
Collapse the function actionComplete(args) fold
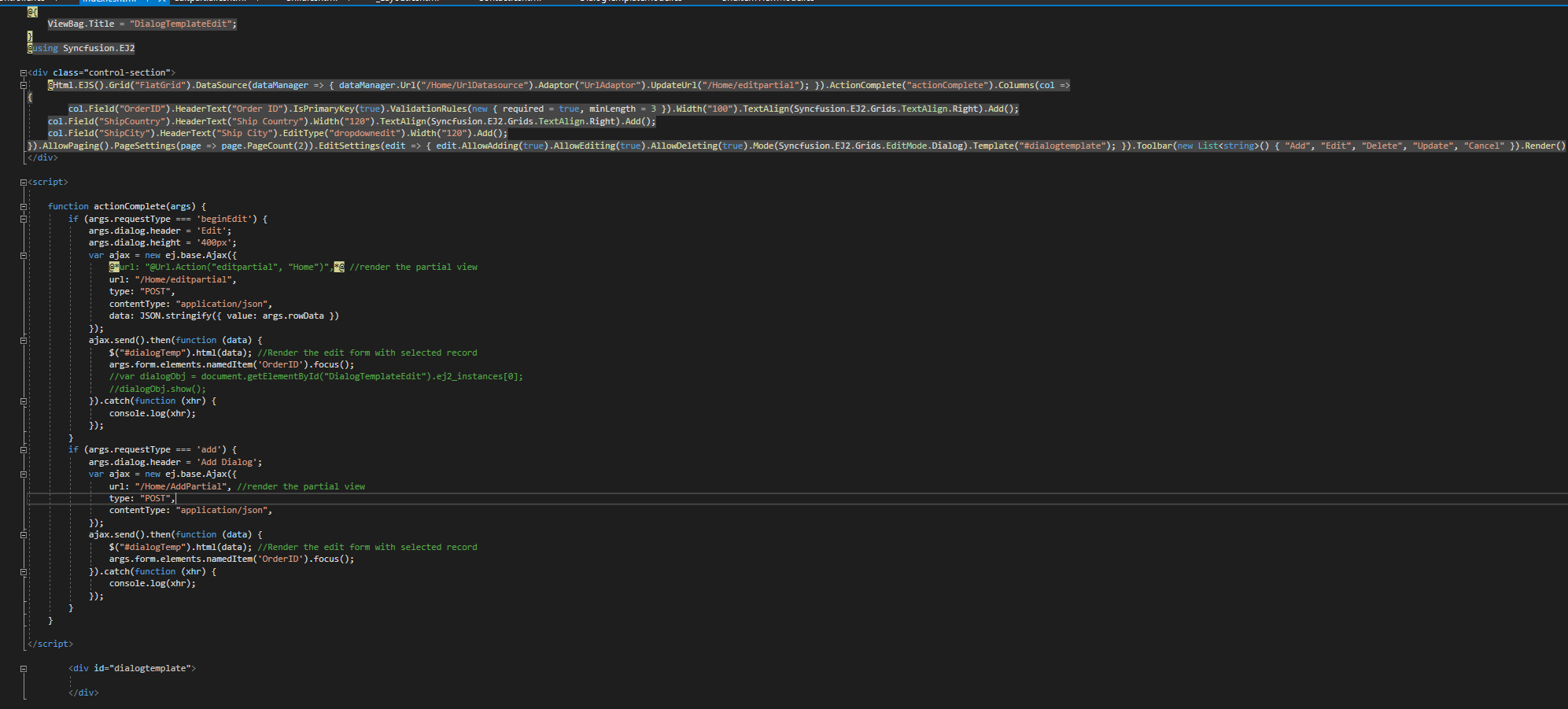pos(24,206)
